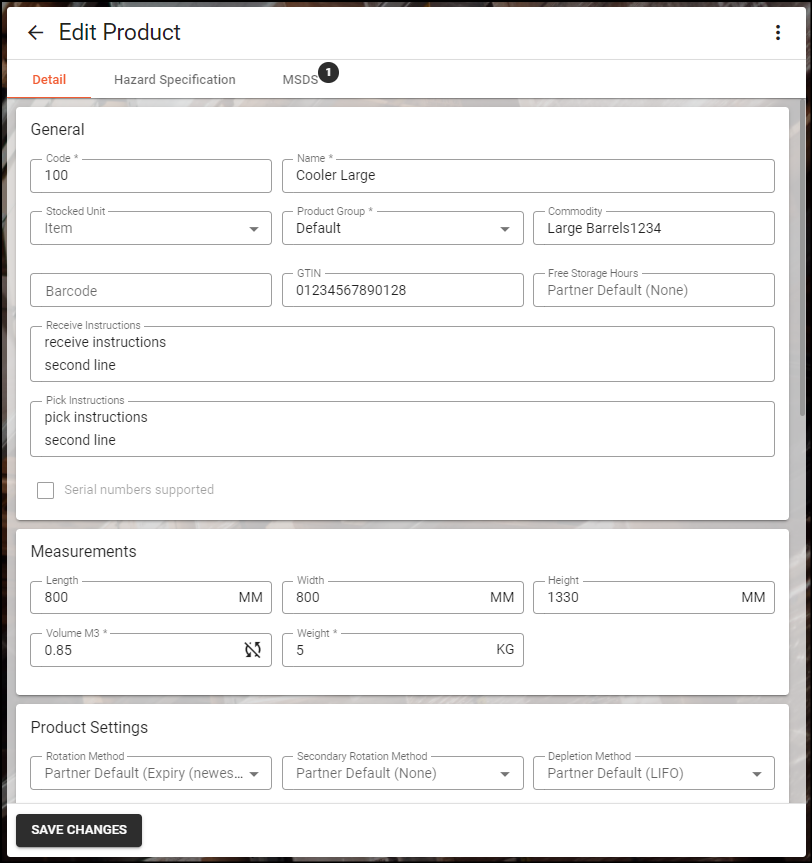Click the GTIN field
This screenshot has height=863, width=812.
coord(402,290)
